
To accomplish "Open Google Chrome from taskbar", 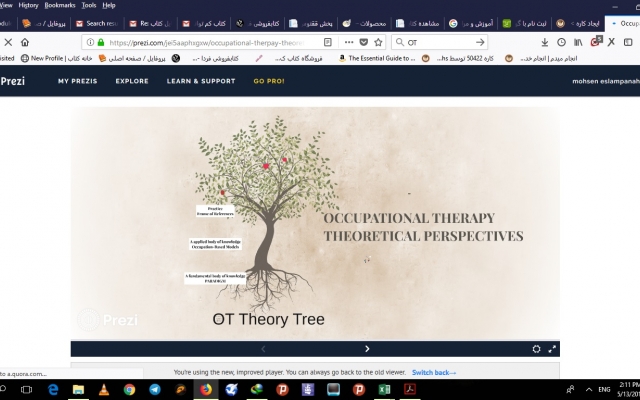I will pyautogui.click(x=129, y=389).
